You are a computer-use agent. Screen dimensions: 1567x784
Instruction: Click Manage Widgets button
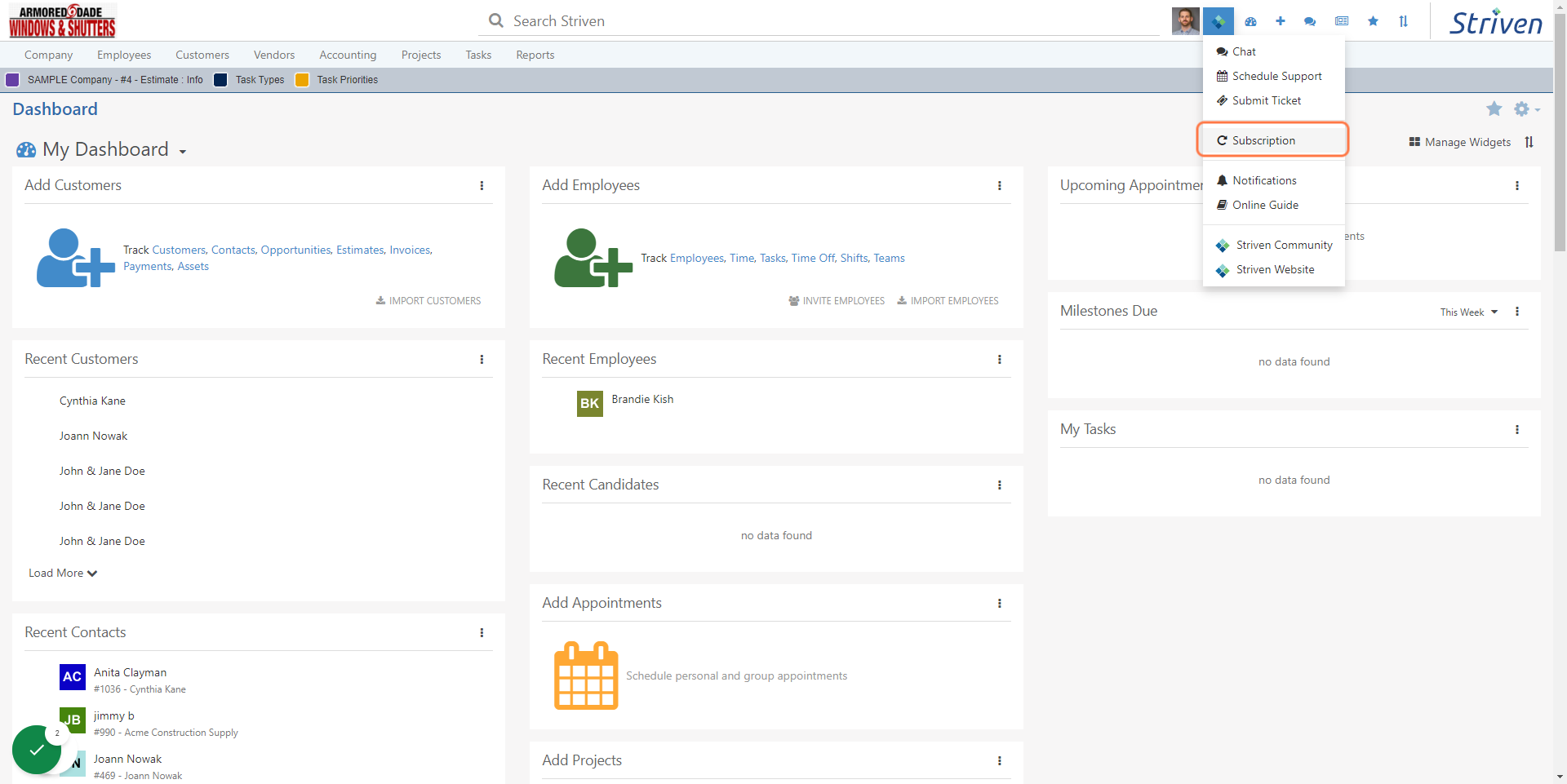[1460, 142]
